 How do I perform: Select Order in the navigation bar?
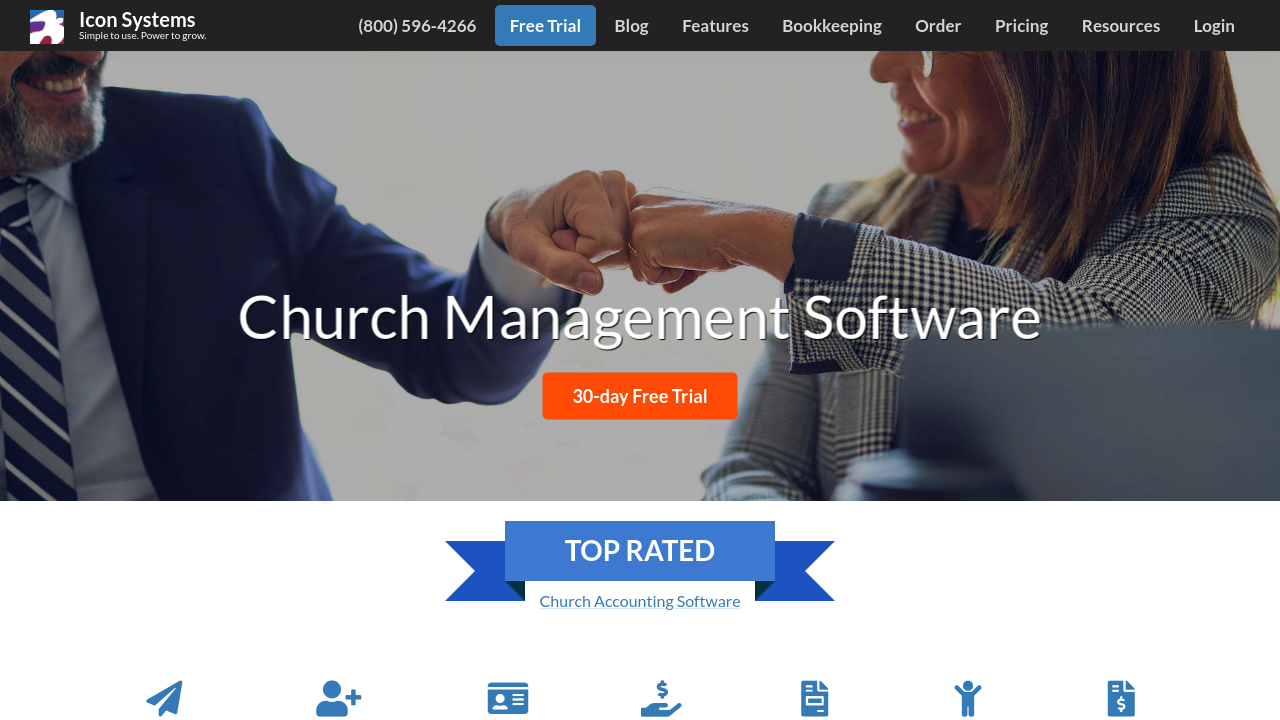coord(938,26)
